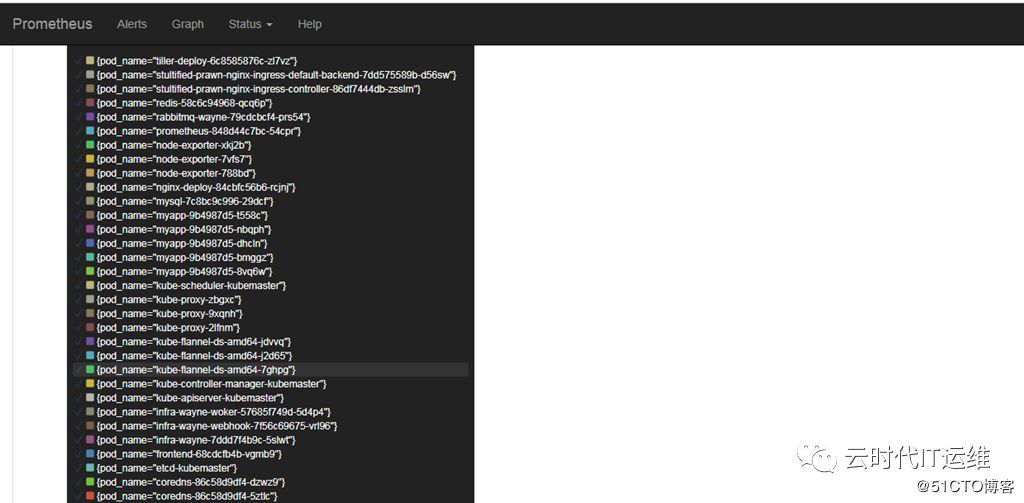Viewport: 1024px width, 503px height.
Task: Click green swatch of myapp-9b4987d5-8vq6w
Action: coord(90,271)
